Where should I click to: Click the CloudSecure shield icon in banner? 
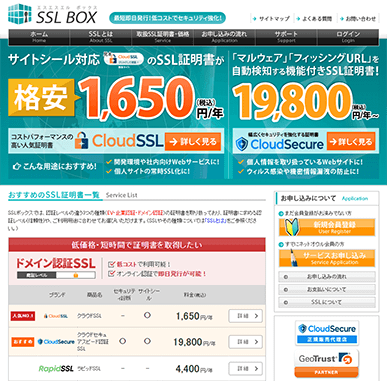coord(242,144)
